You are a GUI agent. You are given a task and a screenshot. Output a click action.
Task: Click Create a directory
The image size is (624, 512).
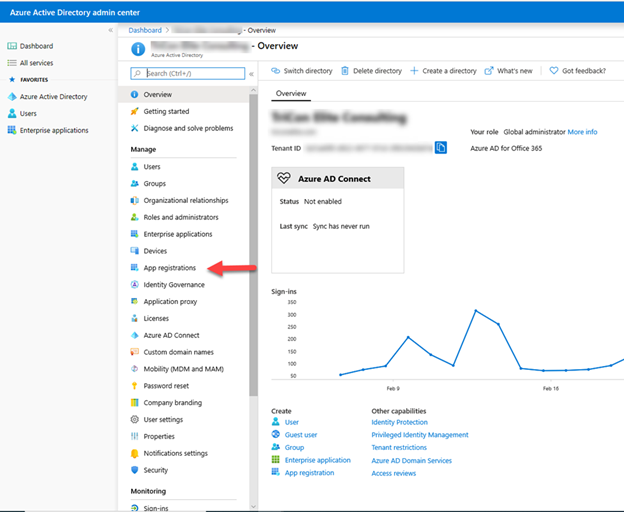pyautogui.click(x=443, y=71)
